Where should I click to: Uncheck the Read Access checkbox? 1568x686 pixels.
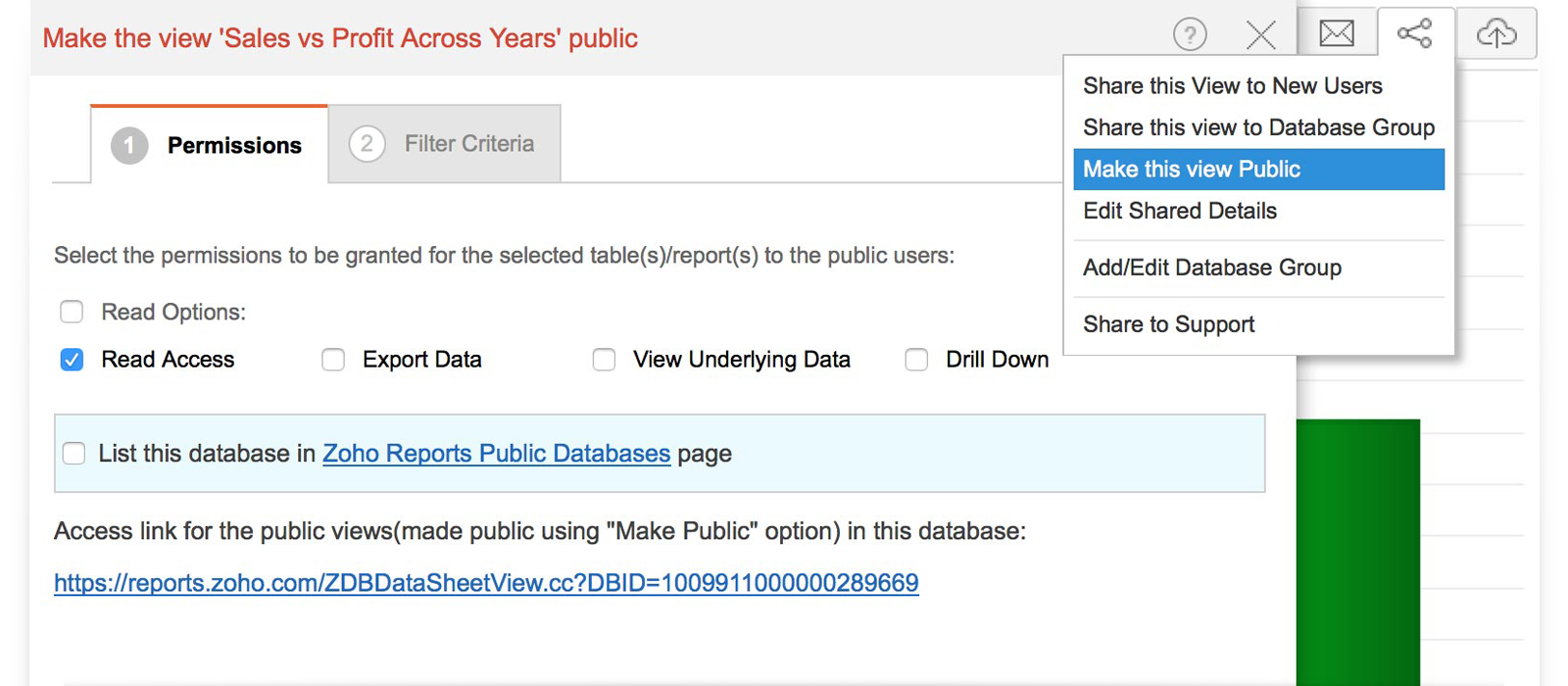[x=72, y=360]
